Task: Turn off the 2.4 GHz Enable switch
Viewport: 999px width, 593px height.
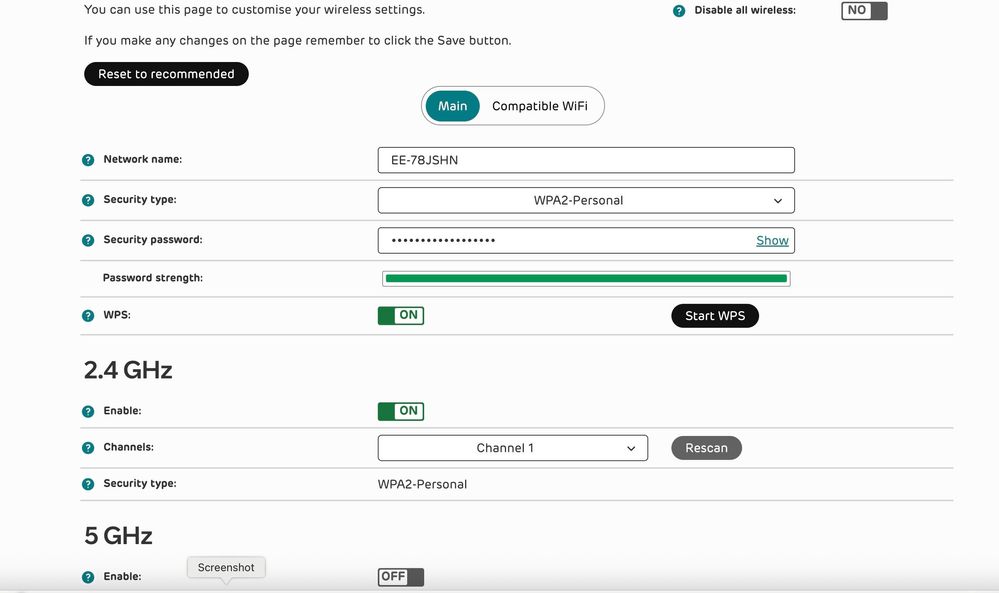Action: pos(400,411)
